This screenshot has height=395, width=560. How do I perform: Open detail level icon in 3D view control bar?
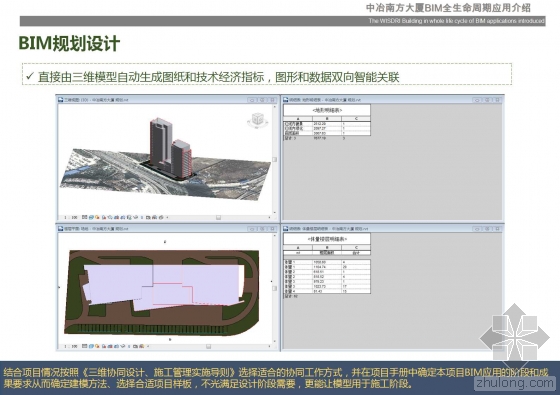(x=85, y=217)
